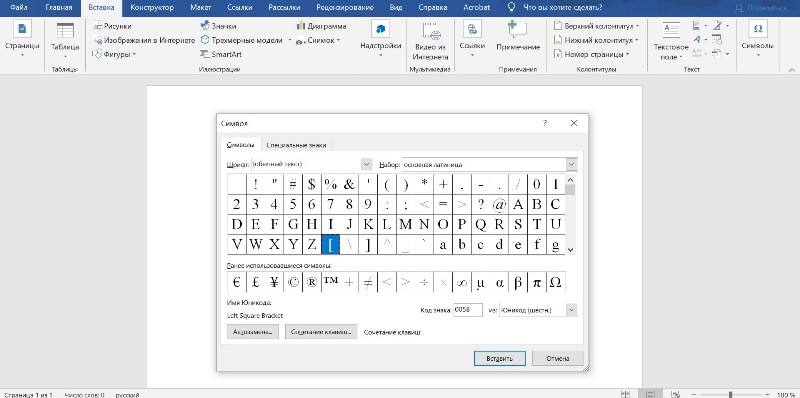Pick the pi π recent symbol

coord(537,282)
